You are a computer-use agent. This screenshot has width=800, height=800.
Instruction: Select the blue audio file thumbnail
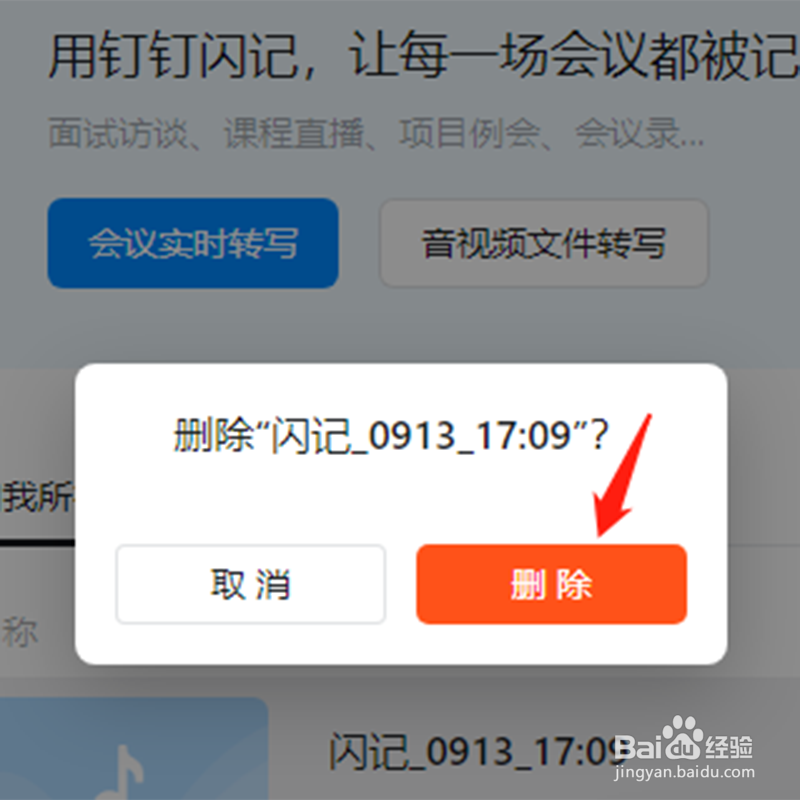[134, 748]
